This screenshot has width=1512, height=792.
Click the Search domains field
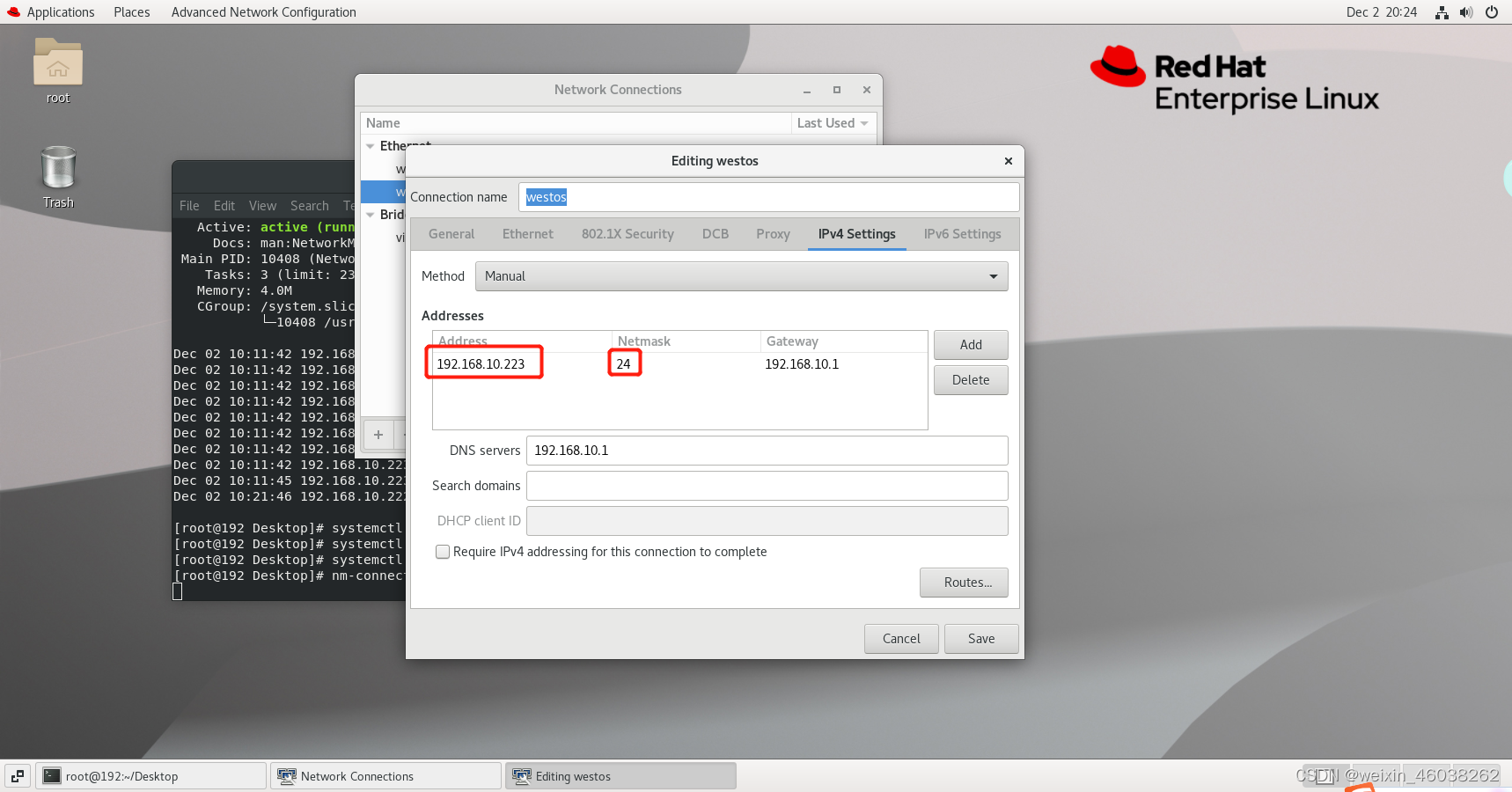[x=767, y=486]
